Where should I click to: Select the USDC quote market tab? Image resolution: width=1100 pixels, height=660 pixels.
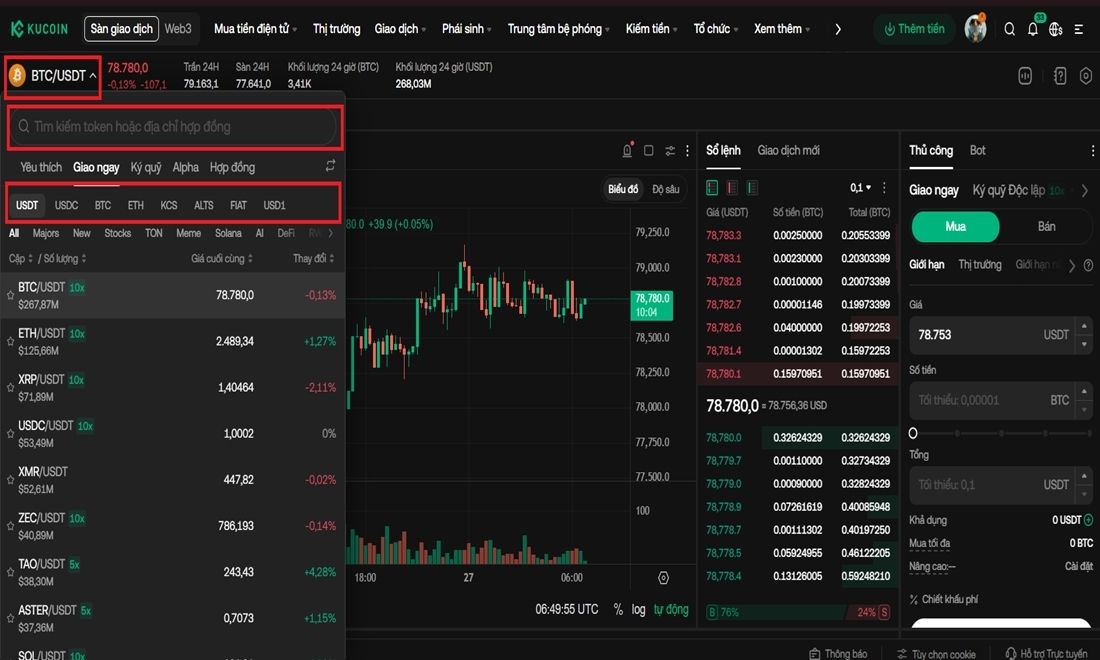[x=67, y=206]
